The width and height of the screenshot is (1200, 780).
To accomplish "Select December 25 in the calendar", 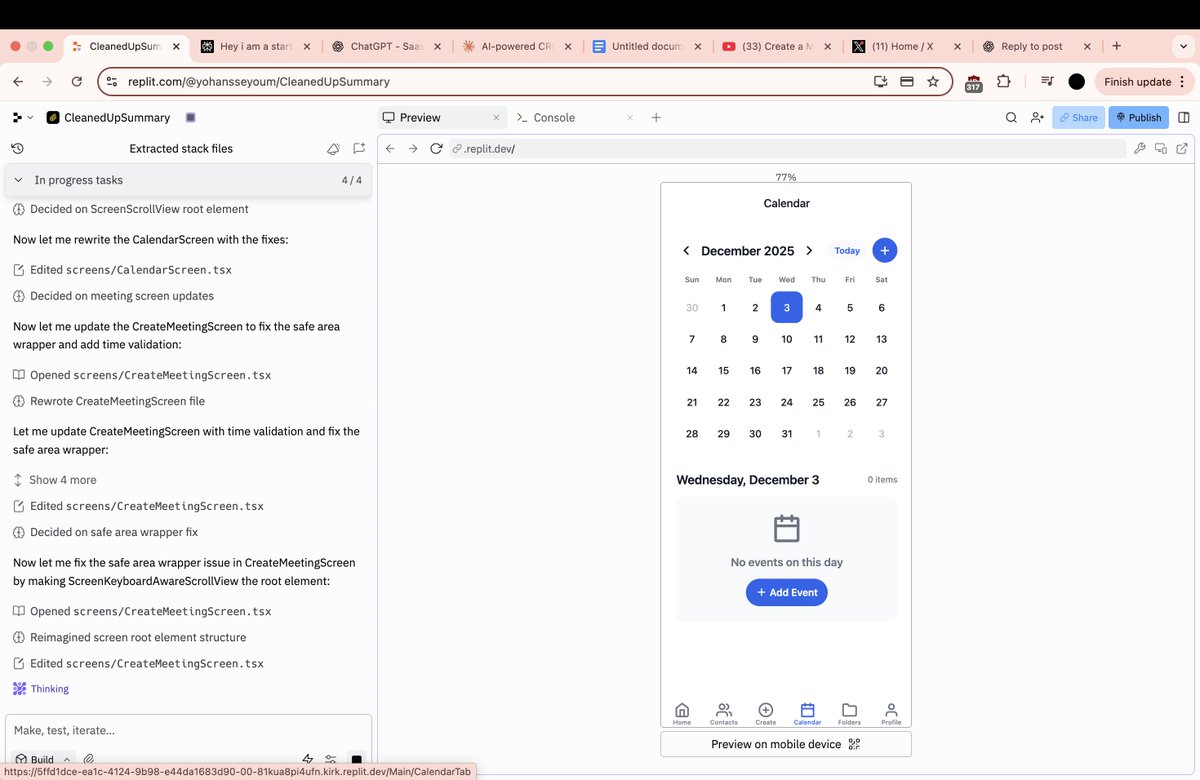I will [x=818, y=402].
